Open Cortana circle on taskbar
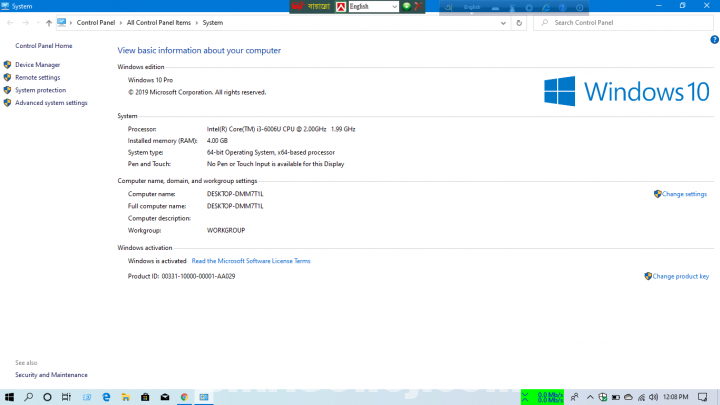This screenshot has height=405, width=720. coord(47,397)
